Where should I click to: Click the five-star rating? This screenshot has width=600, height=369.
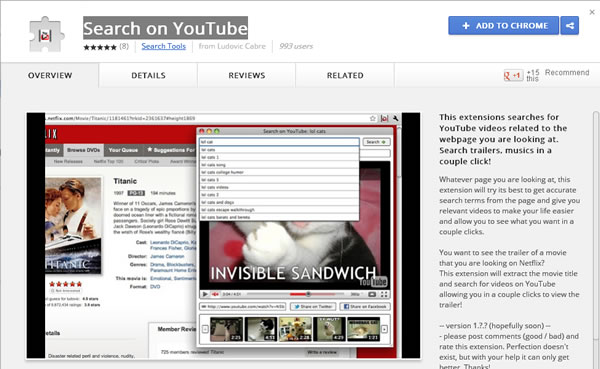(100, 47)
